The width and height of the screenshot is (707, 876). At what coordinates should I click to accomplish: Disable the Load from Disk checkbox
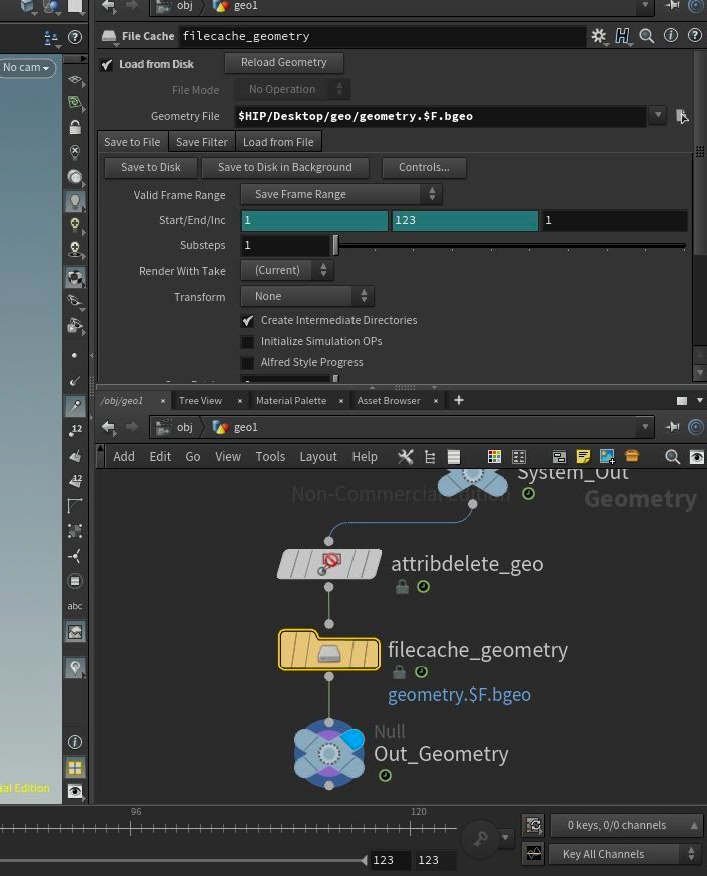107,64
